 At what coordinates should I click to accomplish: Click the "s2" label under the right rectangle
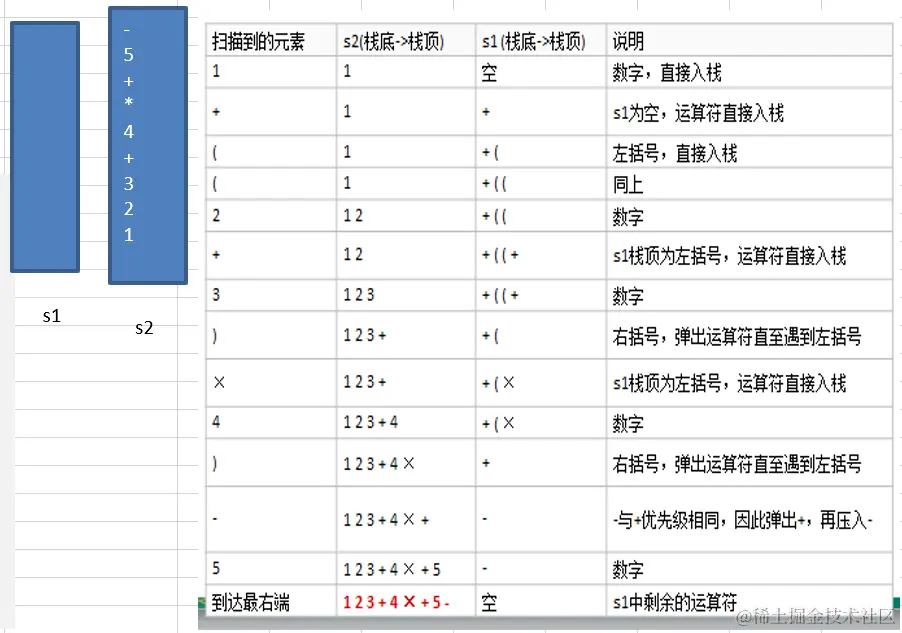coord(144,327)
